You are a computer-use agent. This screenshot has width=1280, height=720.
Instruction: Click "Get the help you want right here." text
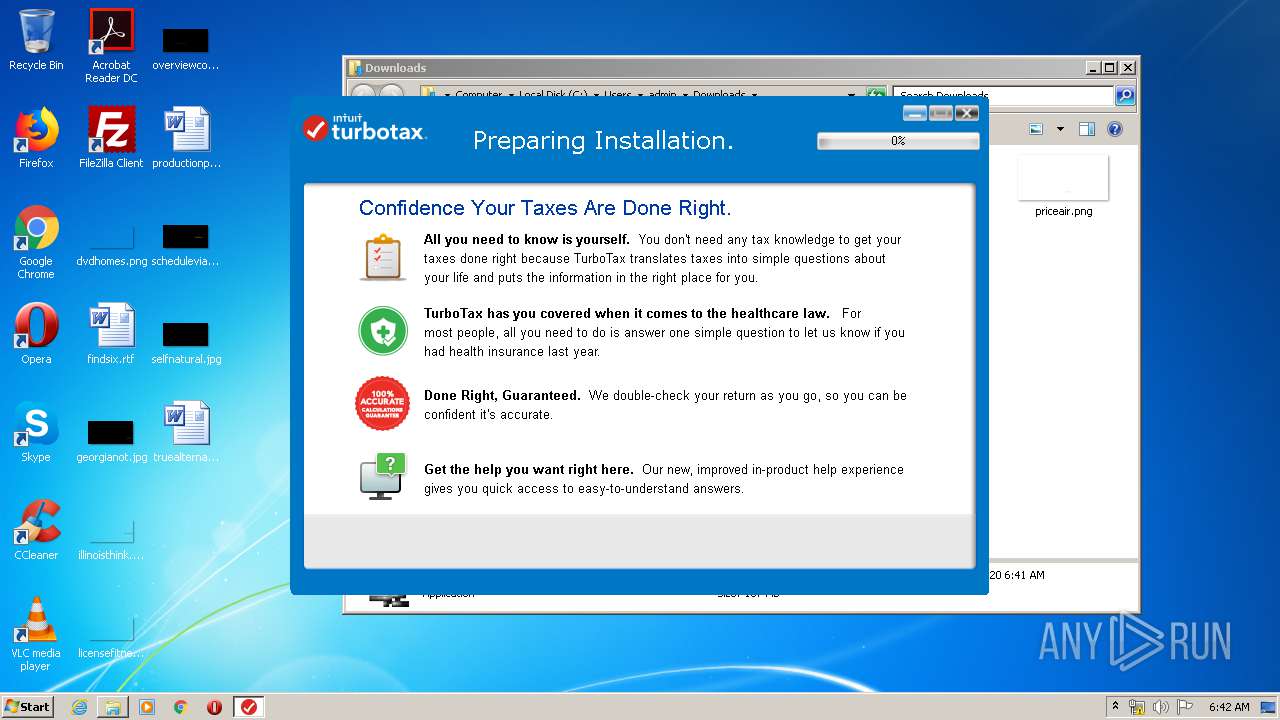(528, 470)
